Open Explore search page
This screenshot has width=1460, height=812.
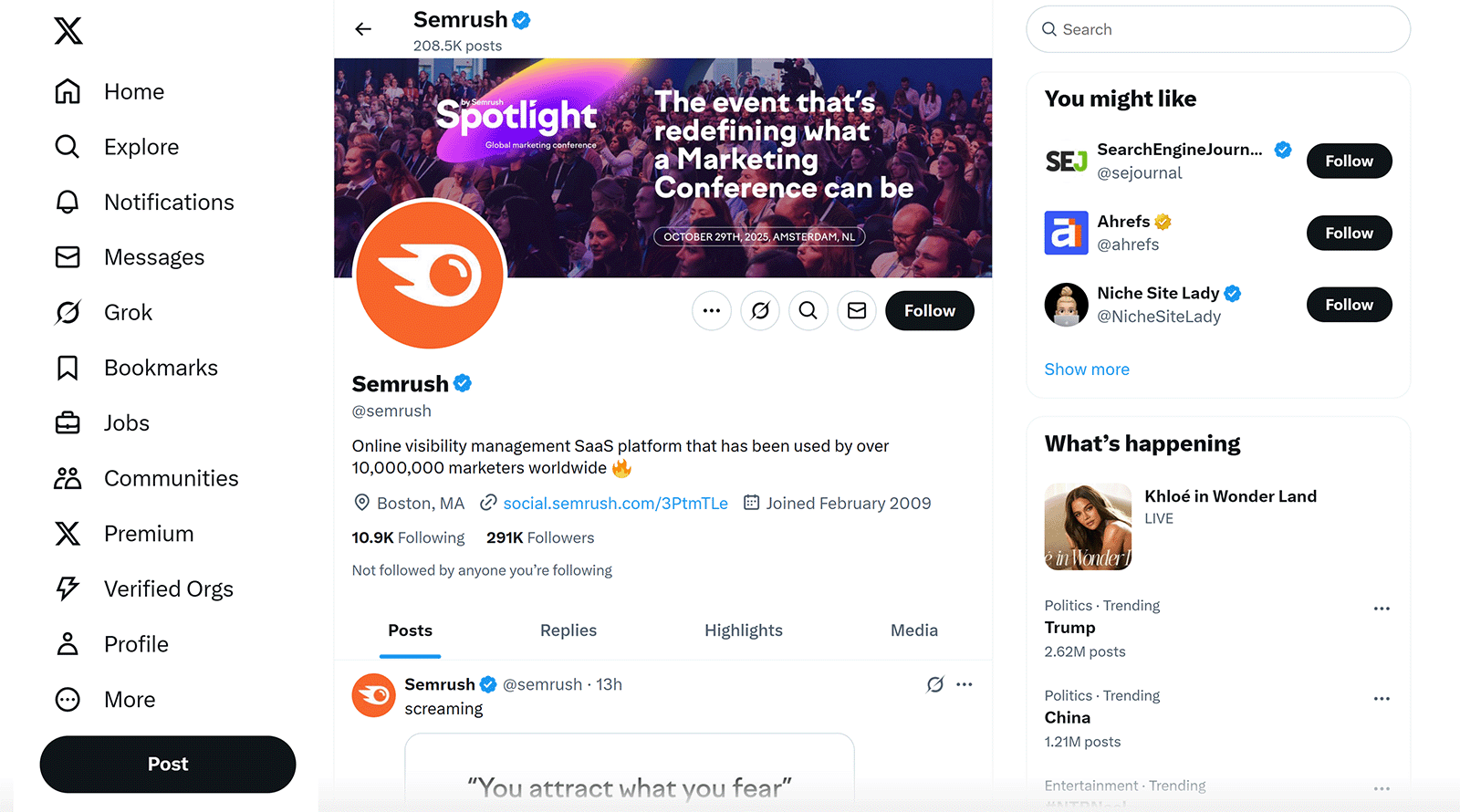coord(141,146)
